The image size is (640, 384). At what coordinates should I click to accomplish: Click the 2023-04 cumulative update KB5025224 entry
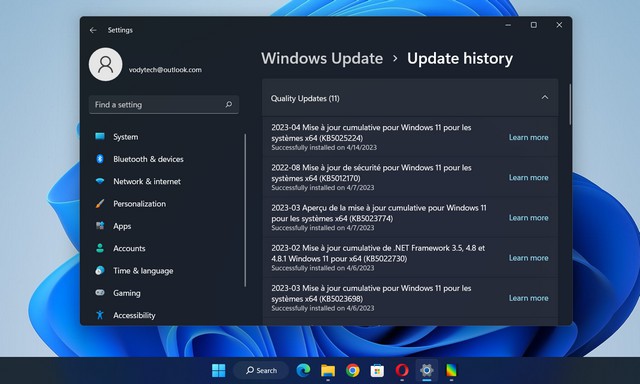pos(410,137)
